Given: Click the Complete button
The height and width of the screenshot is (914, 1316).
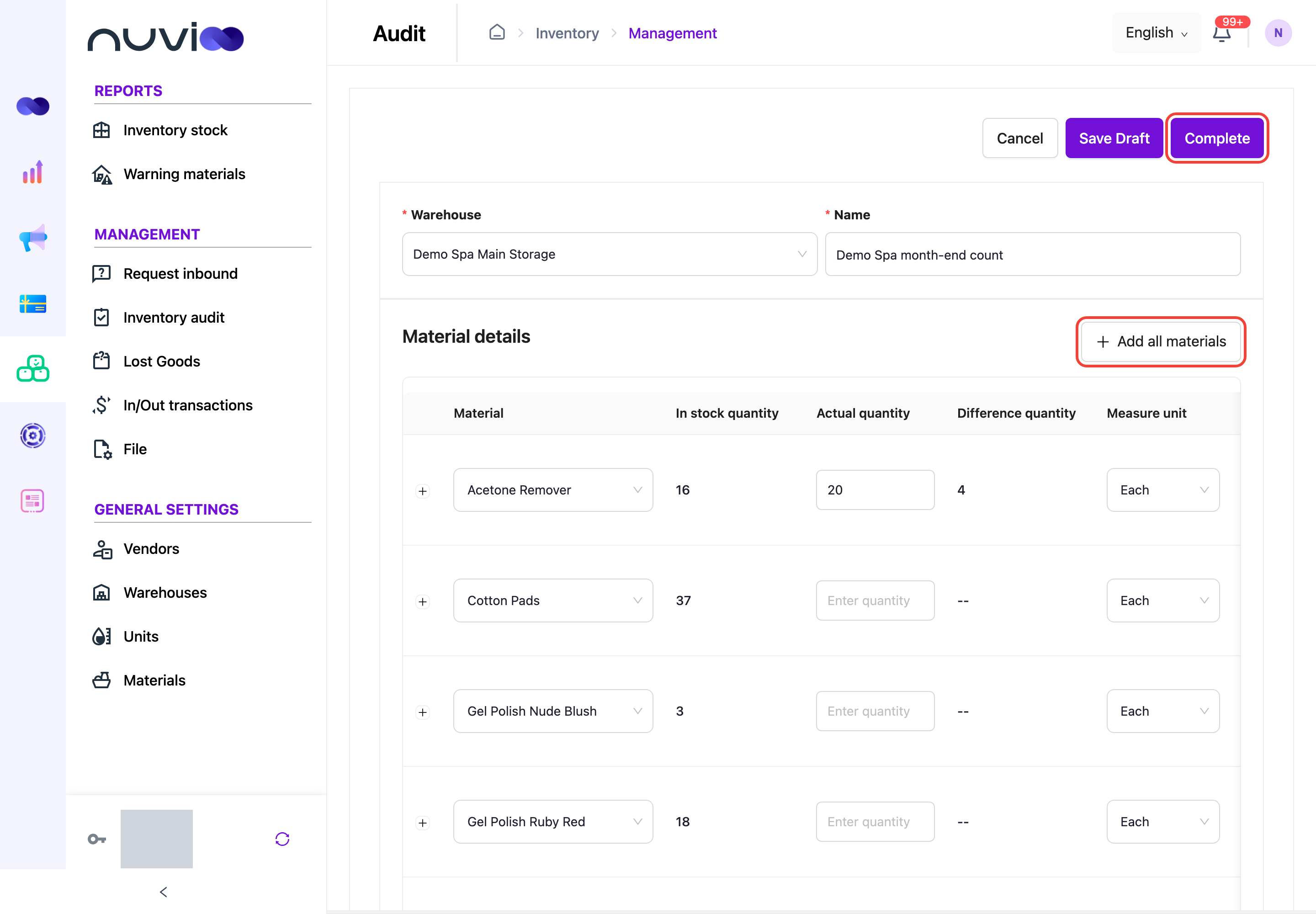Looking at the screenshot, I should click(1217, 138).
